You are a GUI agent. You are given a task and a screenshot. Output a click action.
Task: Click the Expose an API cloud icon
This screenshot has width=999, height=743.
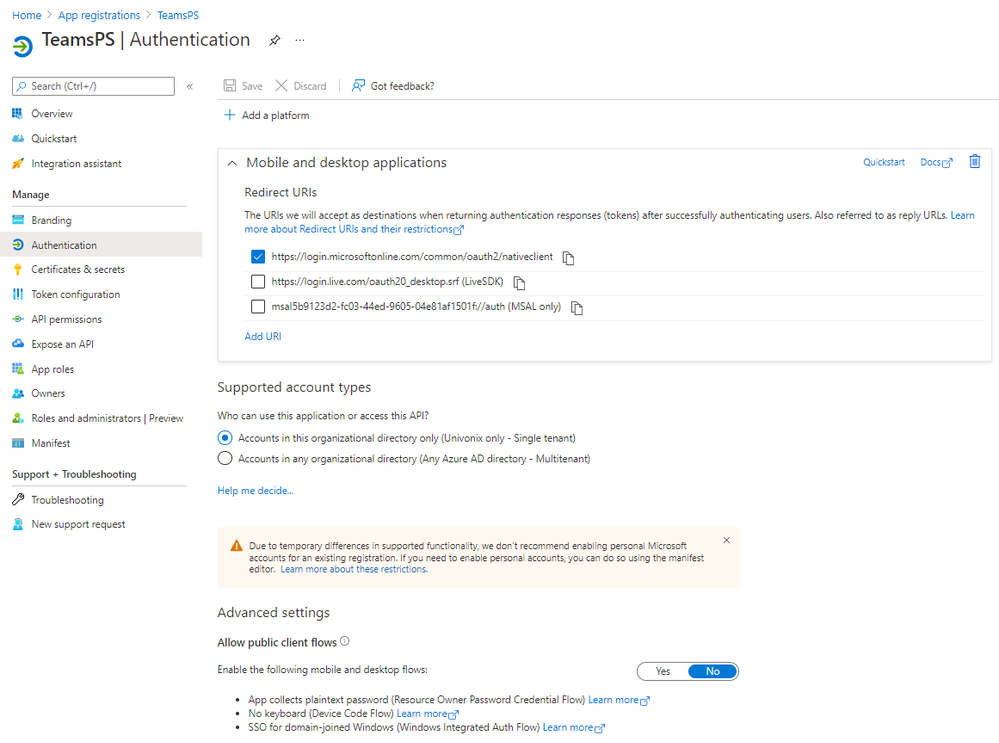[18, 343]
